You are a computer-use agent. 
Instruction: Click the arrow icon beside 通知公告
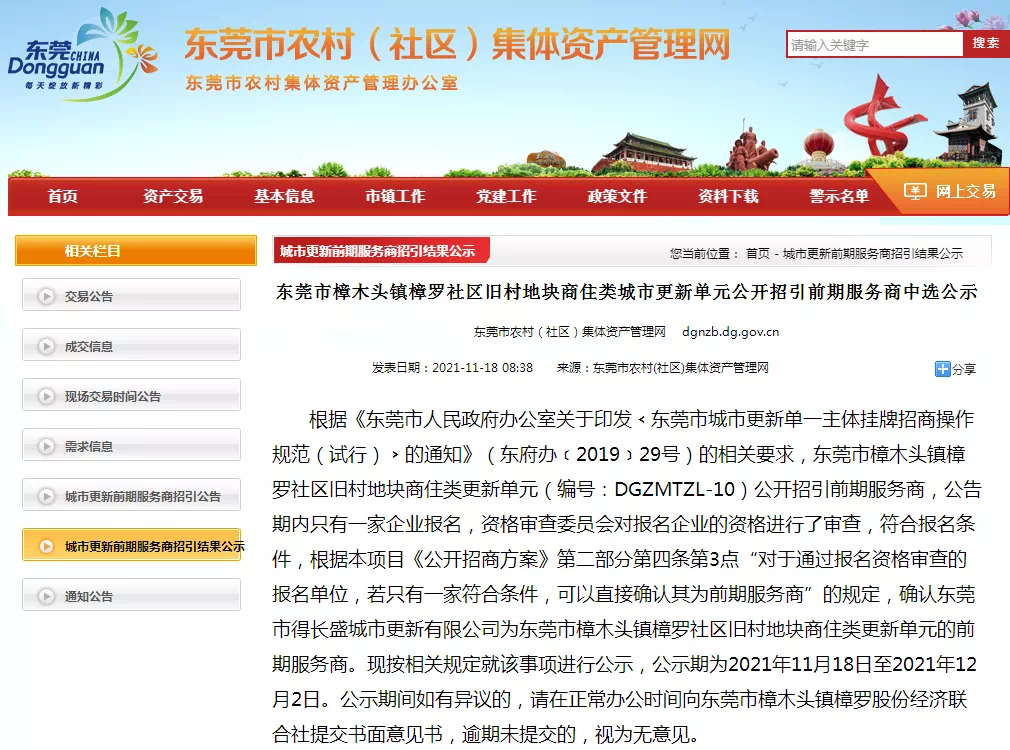(x=46, y=596)
